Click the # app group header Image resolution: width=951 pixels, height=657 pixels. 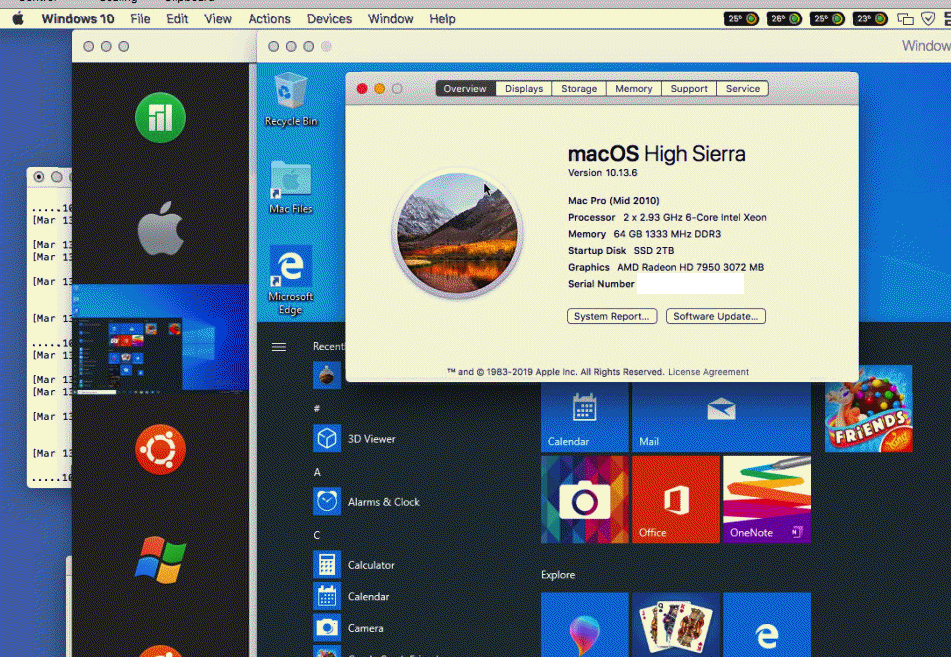coord(317,408)
